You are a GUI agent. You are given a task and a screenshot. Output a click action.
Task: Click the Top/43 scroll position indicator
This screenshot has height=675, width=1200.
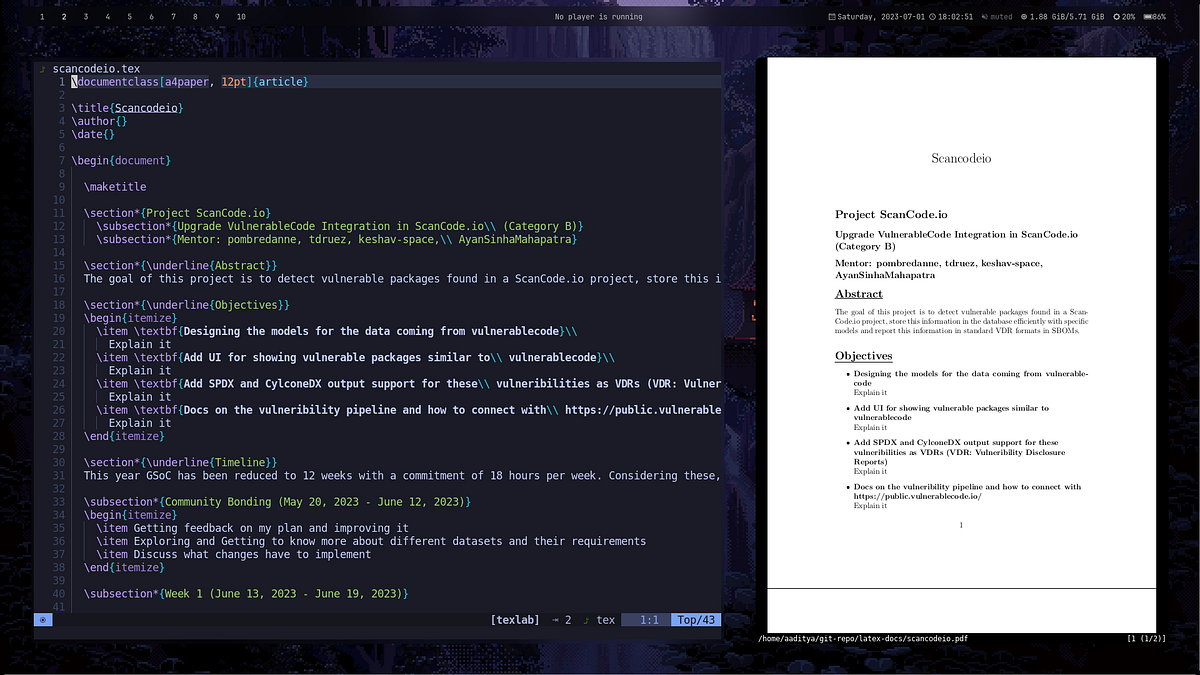point(696,620)
